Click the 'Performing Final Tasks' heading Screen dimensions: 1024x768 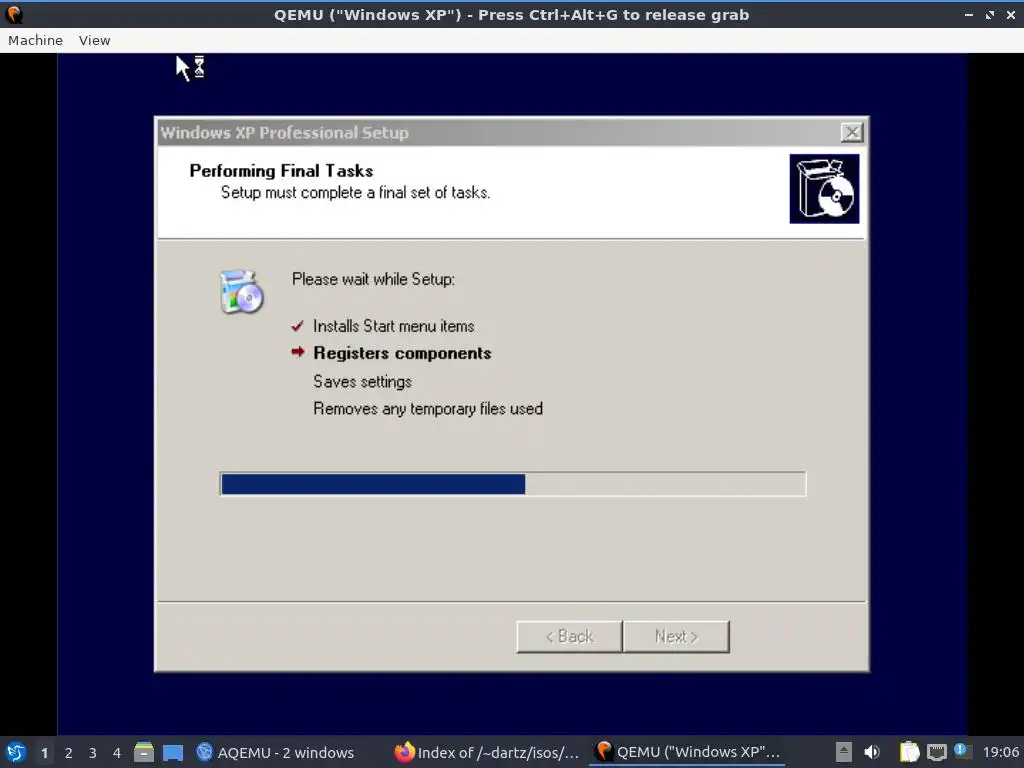281,171
